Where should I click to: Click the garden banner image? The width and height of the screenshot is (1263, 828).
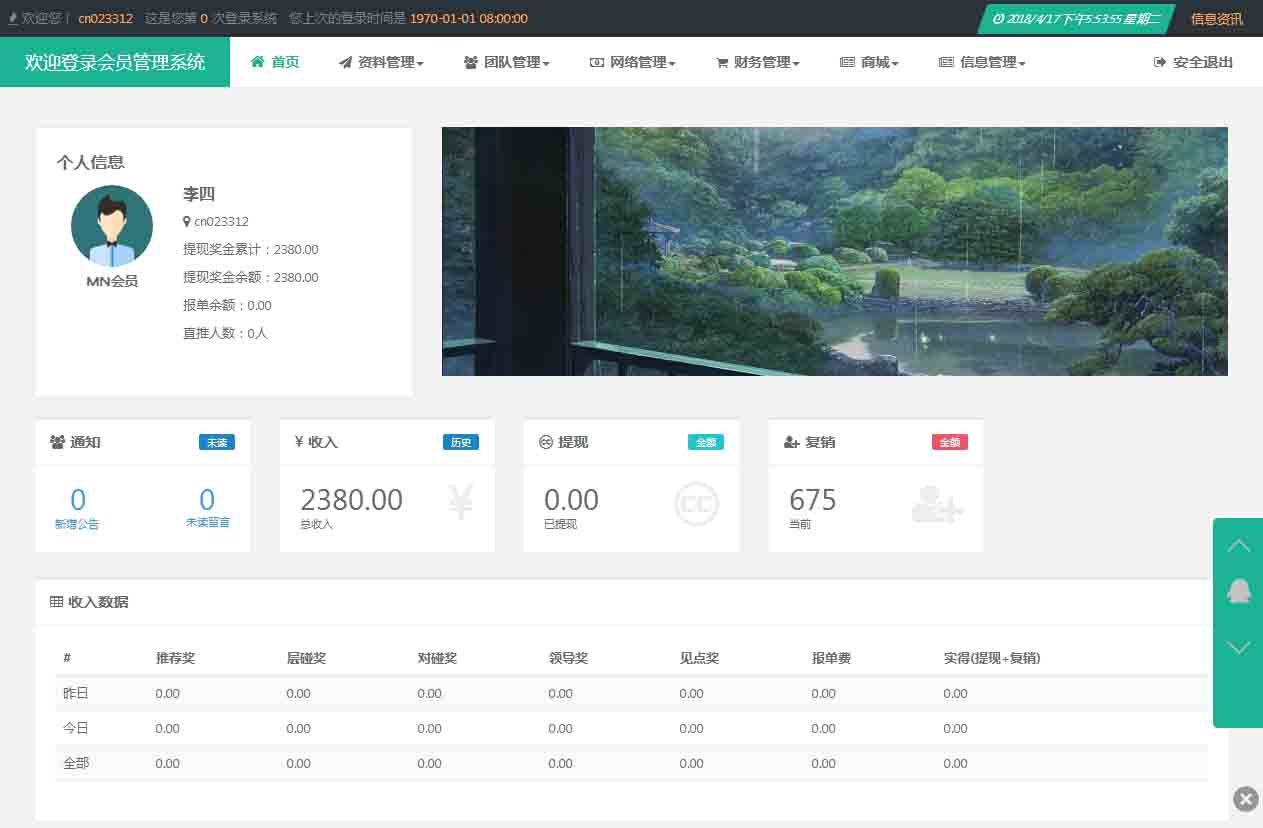pyautogui.click(x=834, y=251)
